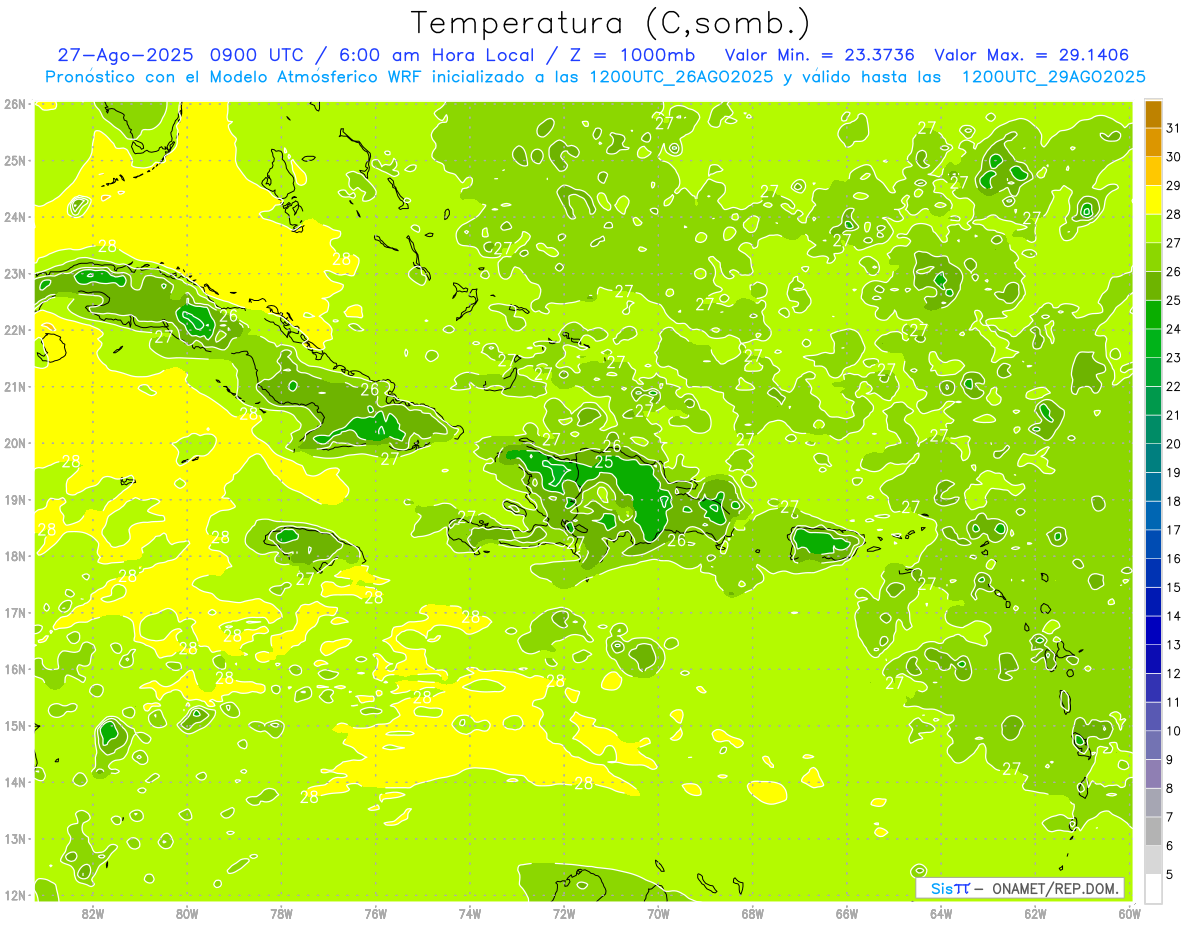Click 'Valor Min. = 23.3736' readout
Image resolution: width=1200 pixels, height=927 pixels.
click(819, 55)
